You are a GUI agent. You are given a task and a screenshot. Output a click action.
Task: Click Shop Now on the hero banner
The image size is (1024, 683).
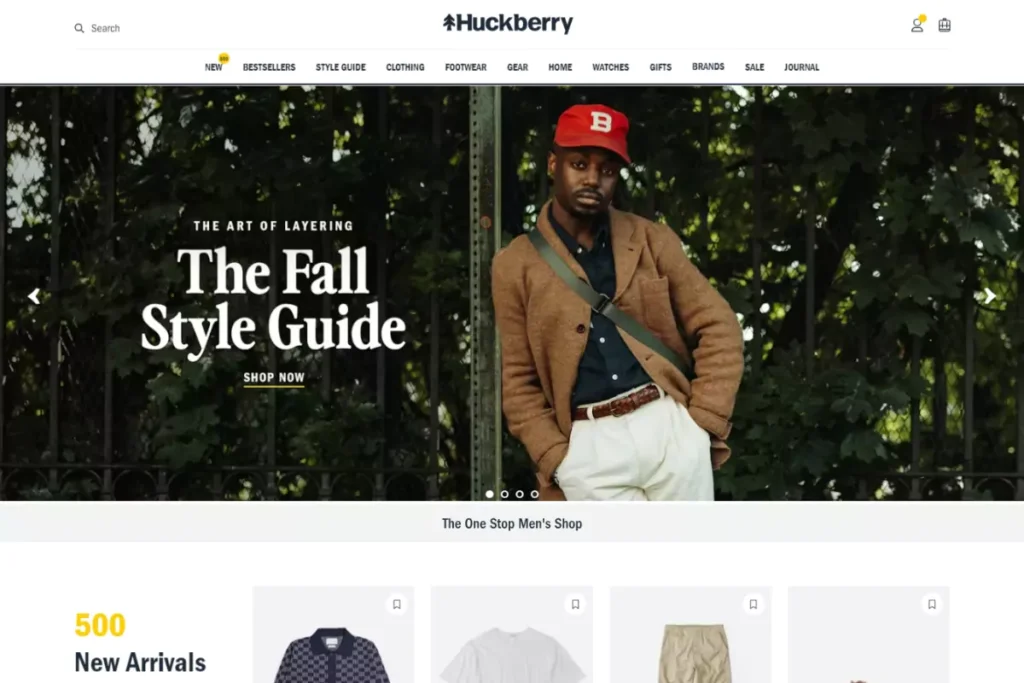coord(274,378)
